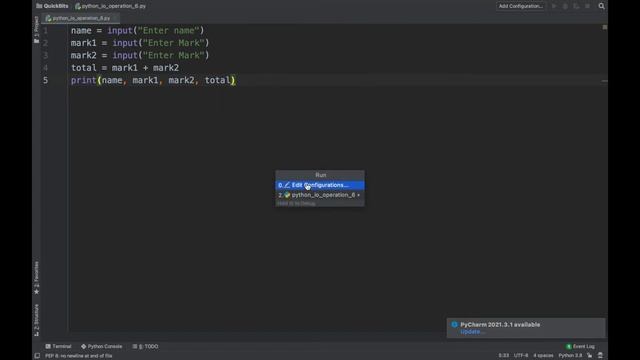Click the Run with Coverage icon
This screenshot has width=640, height=360.
[576, 6]
